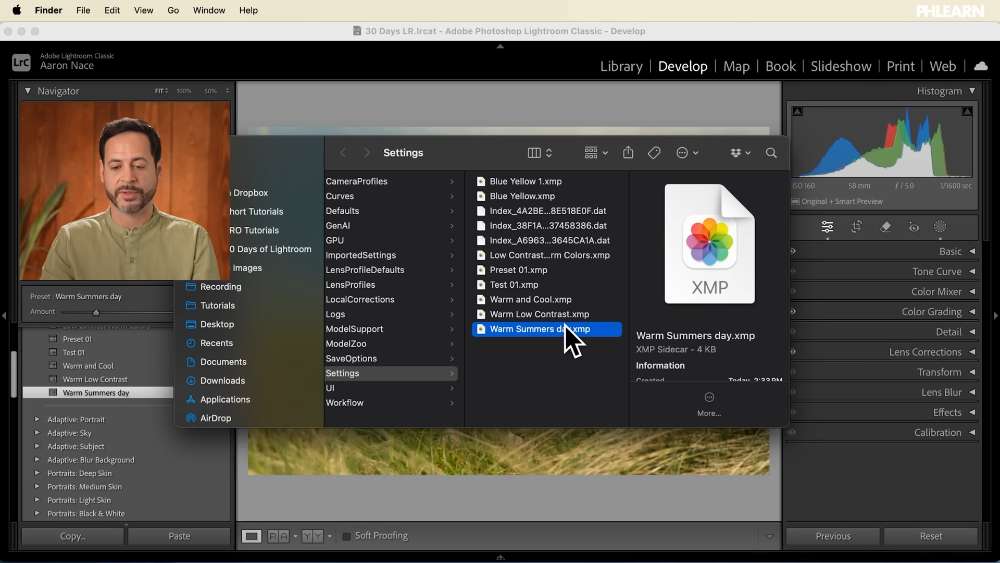This screenshot has width=1000, height=563.
Task: Enable the Soft Proofing checkbox
Action: (x=346, y=536)
